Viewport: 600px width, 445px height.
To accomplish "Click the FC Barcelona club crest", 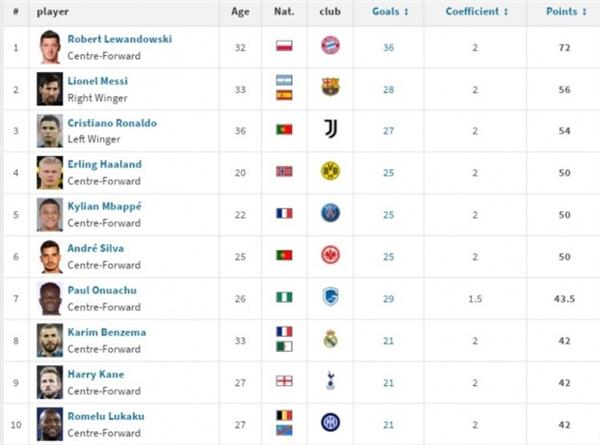I will (330, 87).
